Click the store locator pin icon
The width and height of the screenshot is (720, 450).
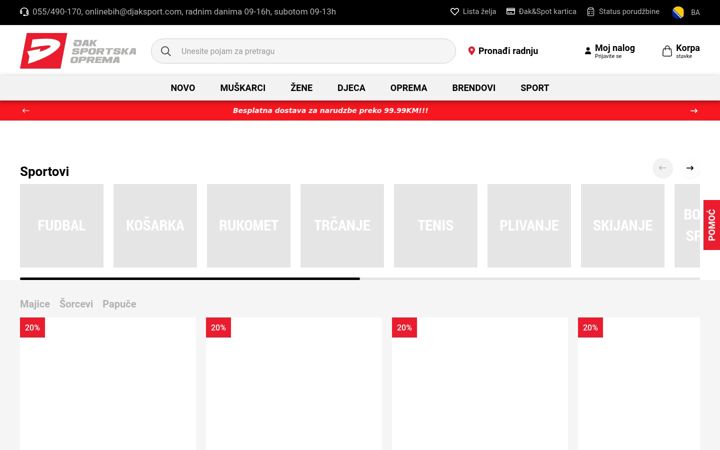point(471,51)
